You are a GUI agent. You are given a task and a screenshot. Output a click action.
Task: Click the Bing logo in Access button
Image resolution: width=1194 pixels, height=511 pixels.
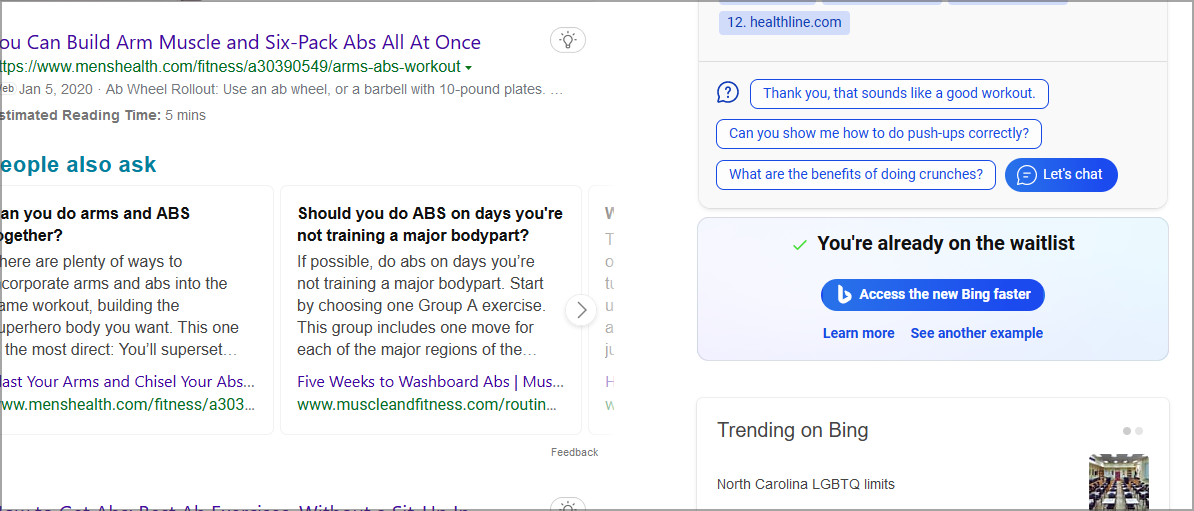coord(844,295)
